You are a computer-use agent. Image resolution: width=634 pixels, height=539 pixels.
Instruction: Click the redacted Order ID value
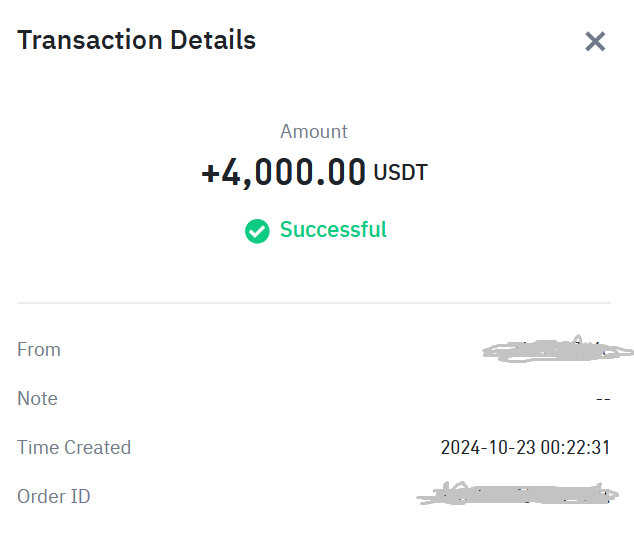517,494
